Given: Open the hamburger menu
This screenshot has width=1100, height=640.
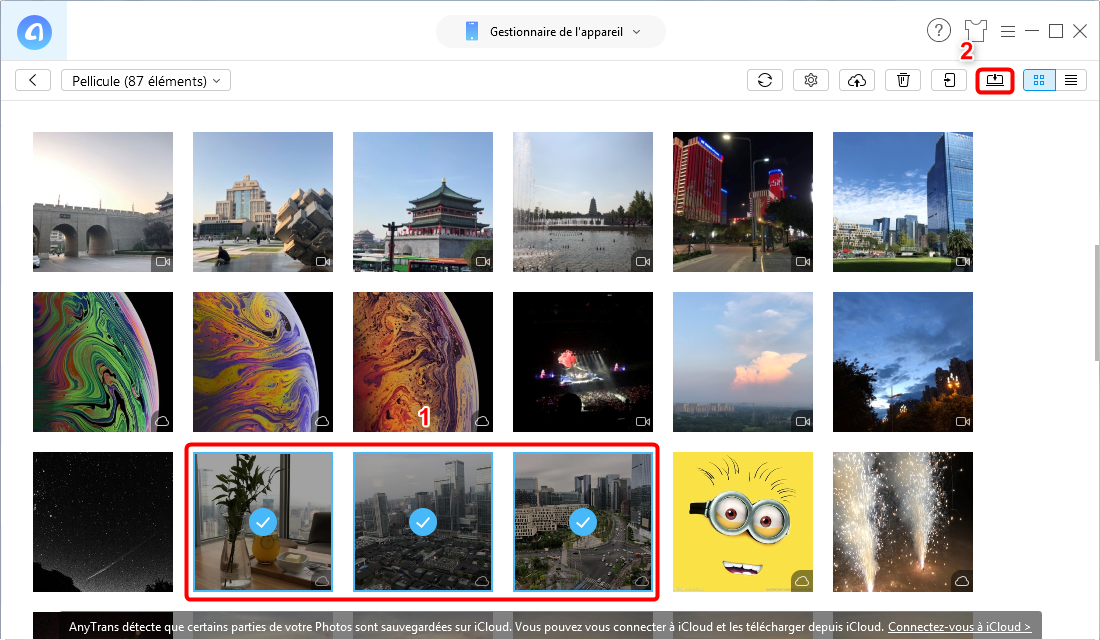Looking at the screenshot, I should point(1008,30).
